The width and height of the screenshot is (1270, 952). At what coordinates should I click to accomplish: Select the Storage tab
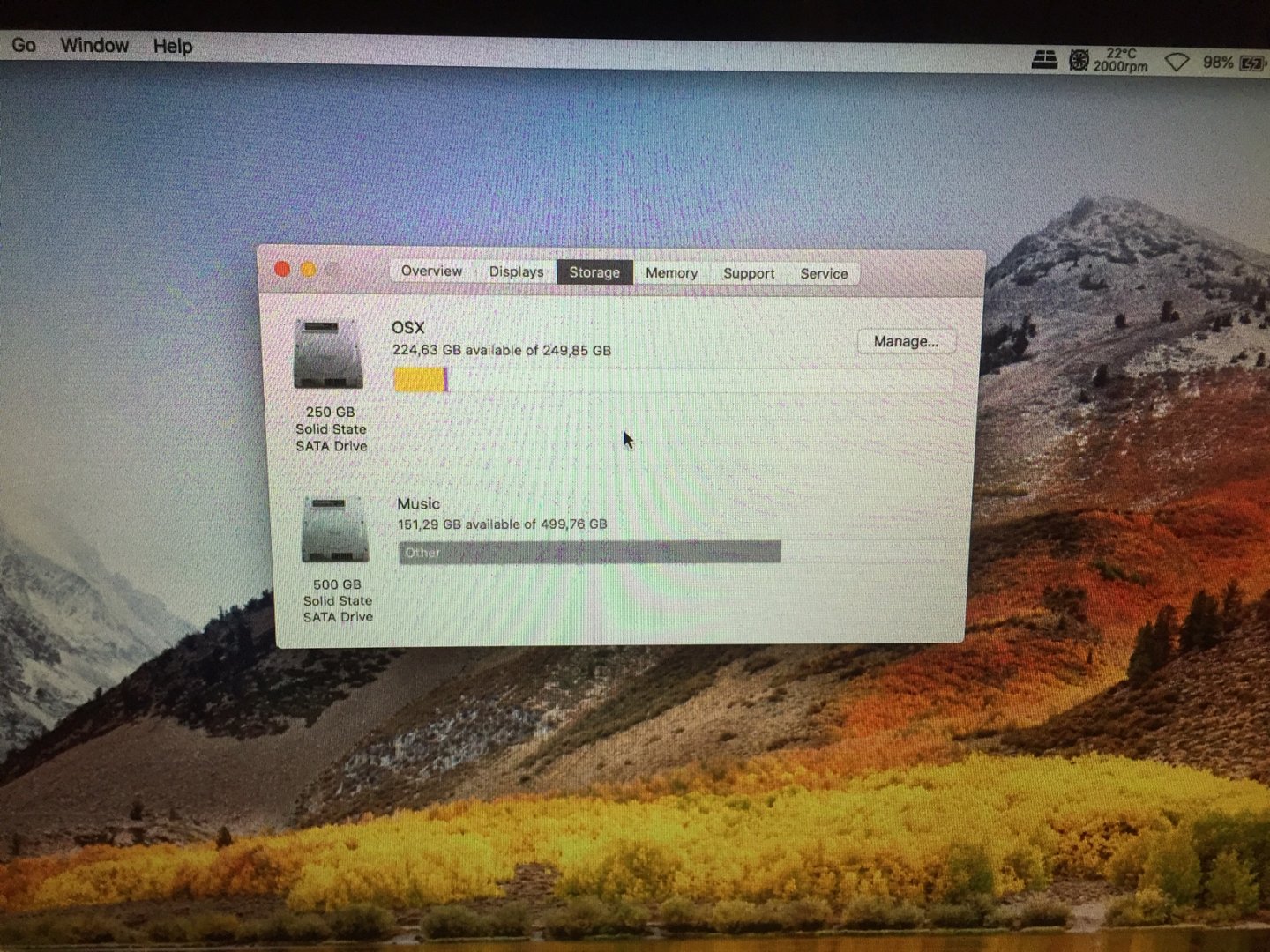(594, 272)
